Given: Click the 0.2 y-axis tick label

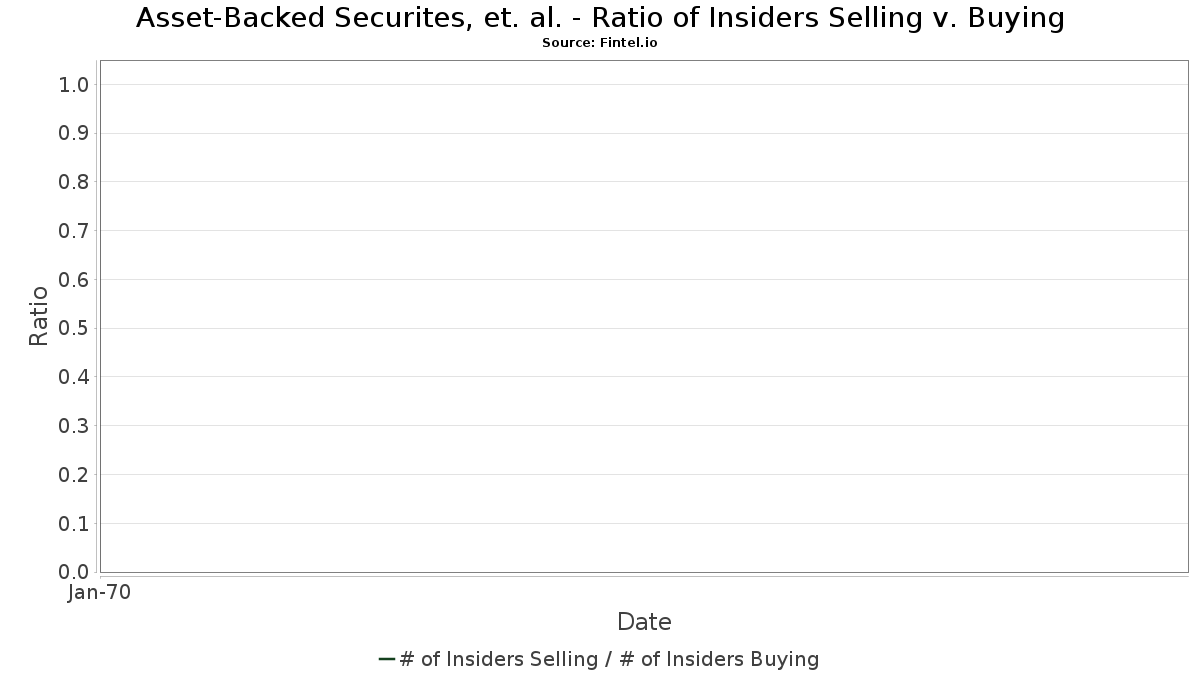Looking at the screenshot, I should 75,475.
